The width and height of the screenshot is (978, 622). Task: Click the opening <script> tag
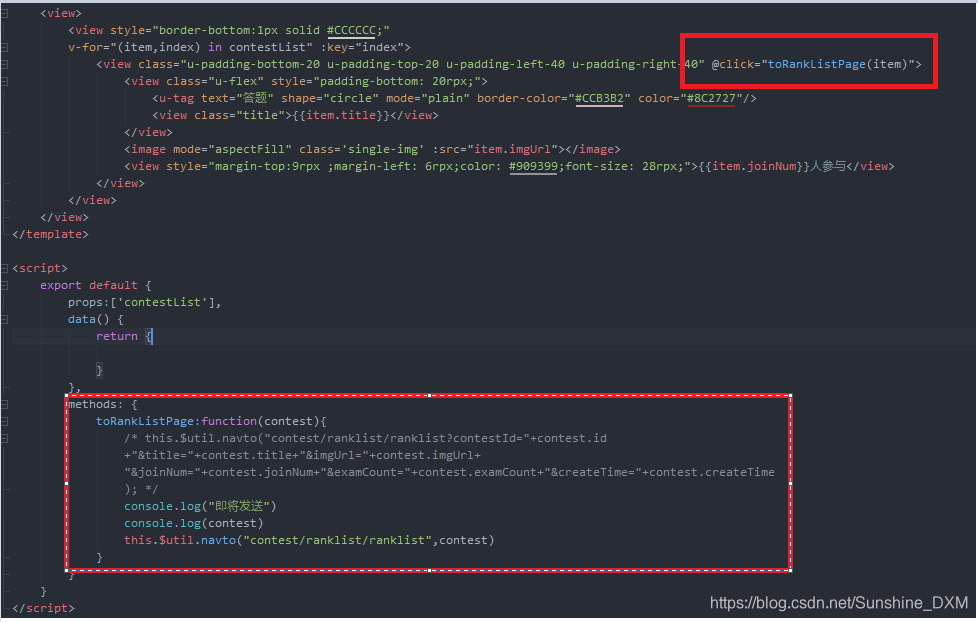pyautogui.click(x=40, y=268)
